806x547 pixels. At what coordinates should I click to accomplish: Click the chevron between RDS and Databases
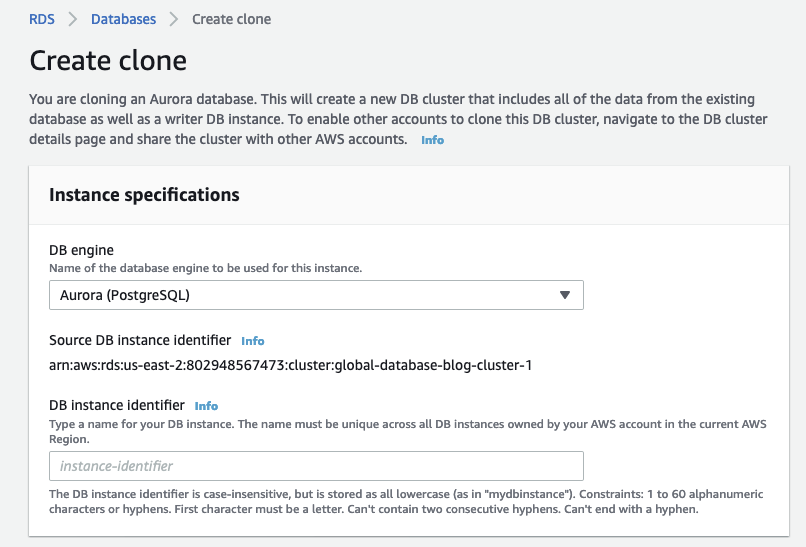73,19
